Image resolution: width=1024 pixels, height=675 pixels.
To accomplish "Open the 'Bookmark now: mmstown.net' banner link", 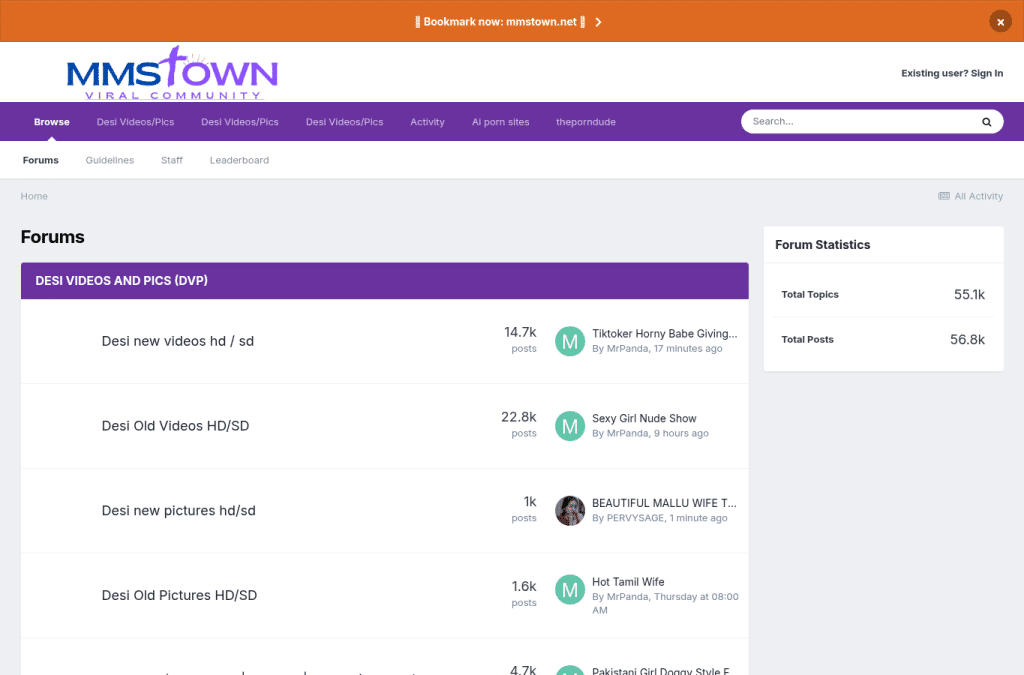I will click(x=500, y=22).
